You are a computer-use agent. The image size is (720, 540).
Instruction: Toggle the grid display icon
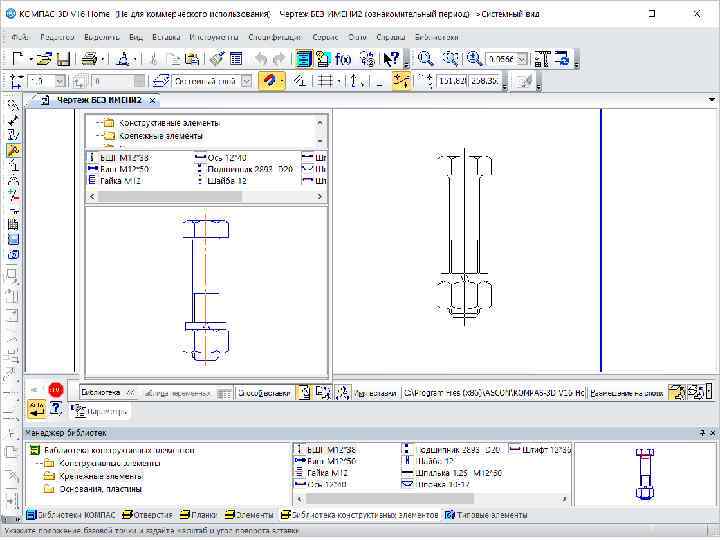[x=325, y=81]
